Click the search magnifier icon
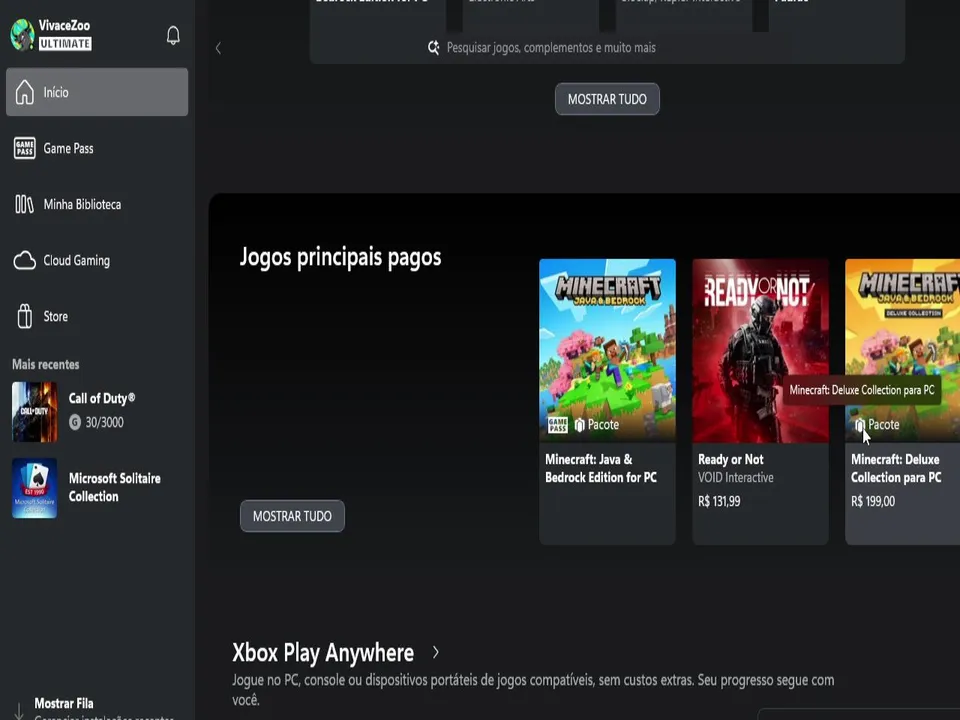 pos(433,48)
